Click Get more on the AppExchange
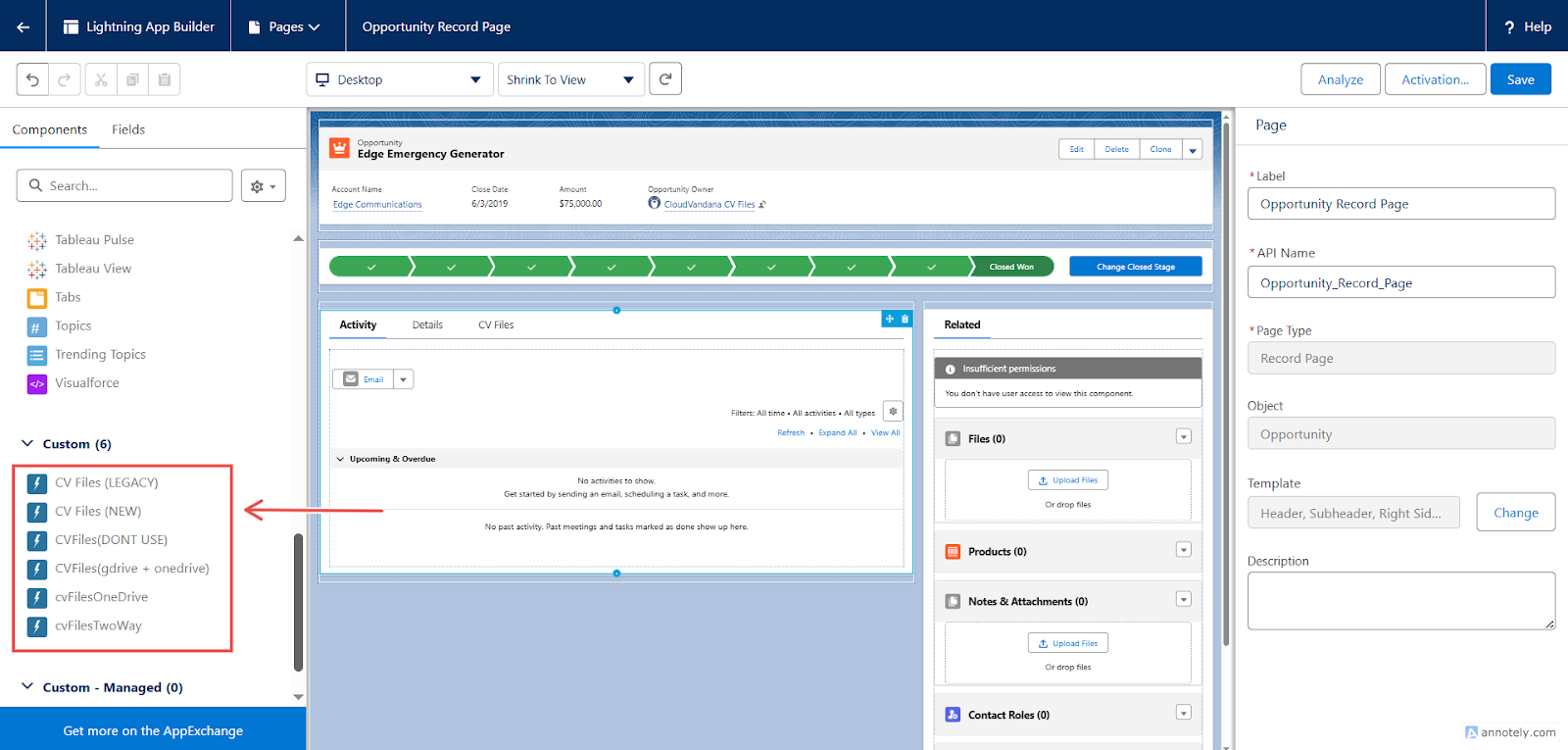 tap(153, 730)
